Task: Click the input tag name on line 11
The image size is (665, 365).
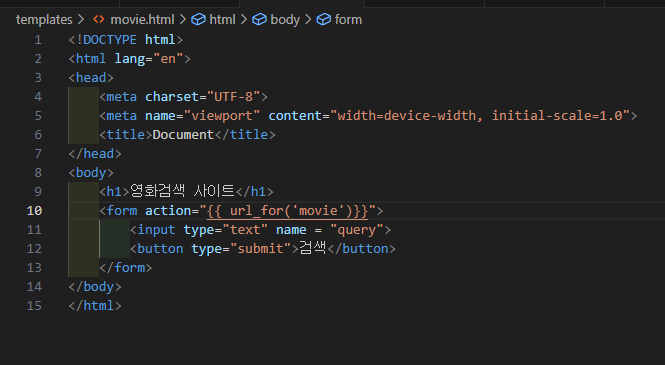Action: coord(156,230)
